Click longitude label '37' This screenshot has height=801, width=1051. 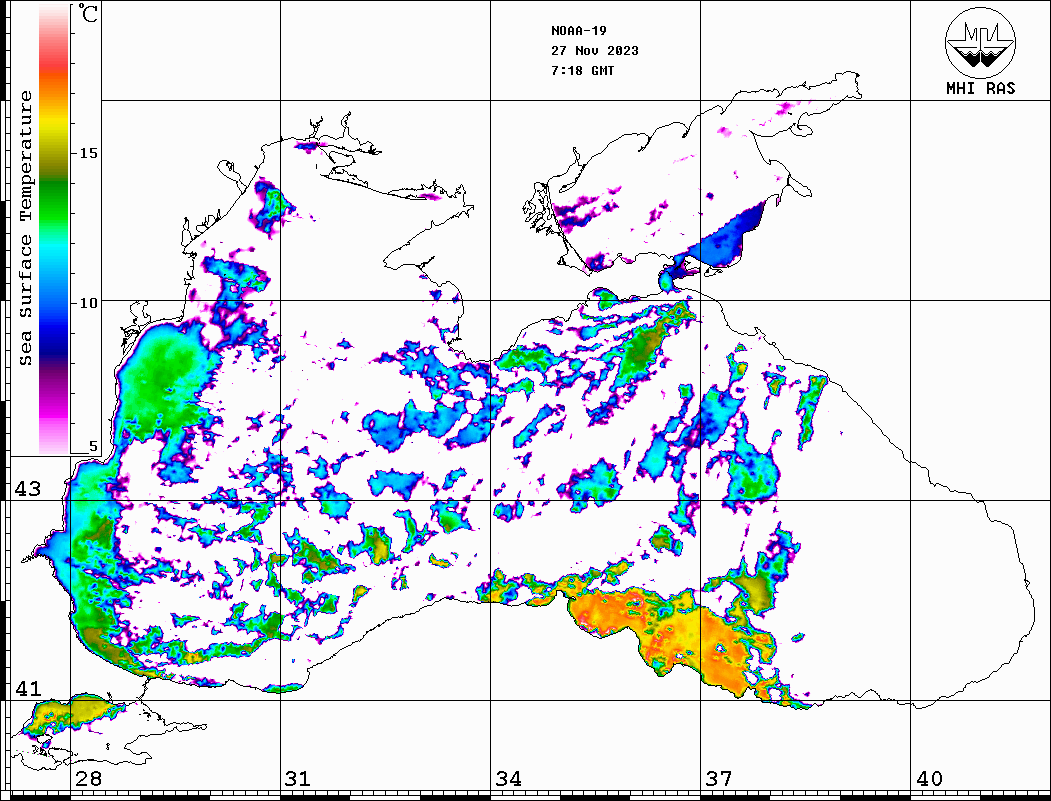click(x=719, y=779)
